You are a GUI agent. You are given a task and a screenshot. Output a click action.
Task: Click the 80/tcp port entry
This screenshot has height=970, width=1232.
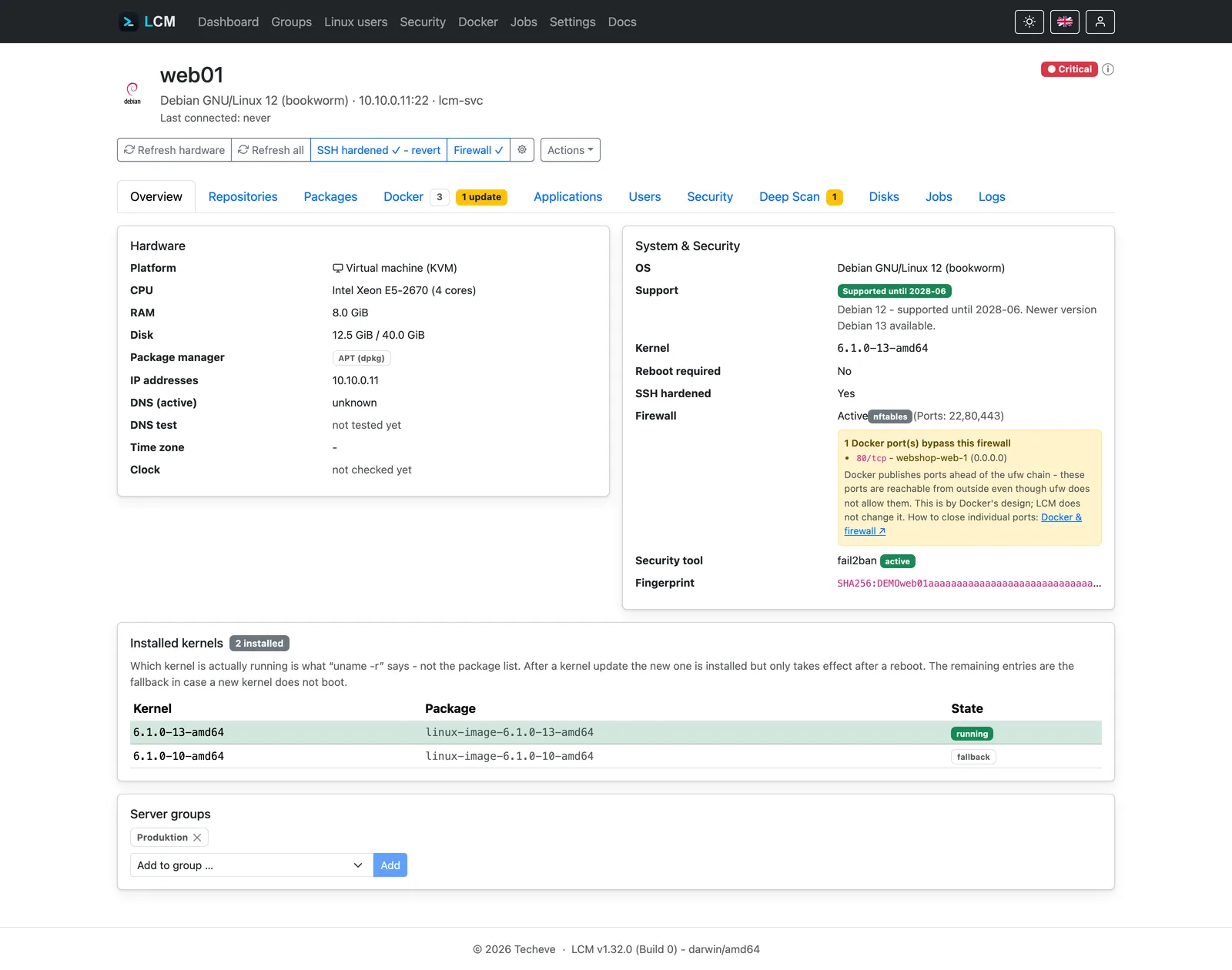click(x=871, y=458)
